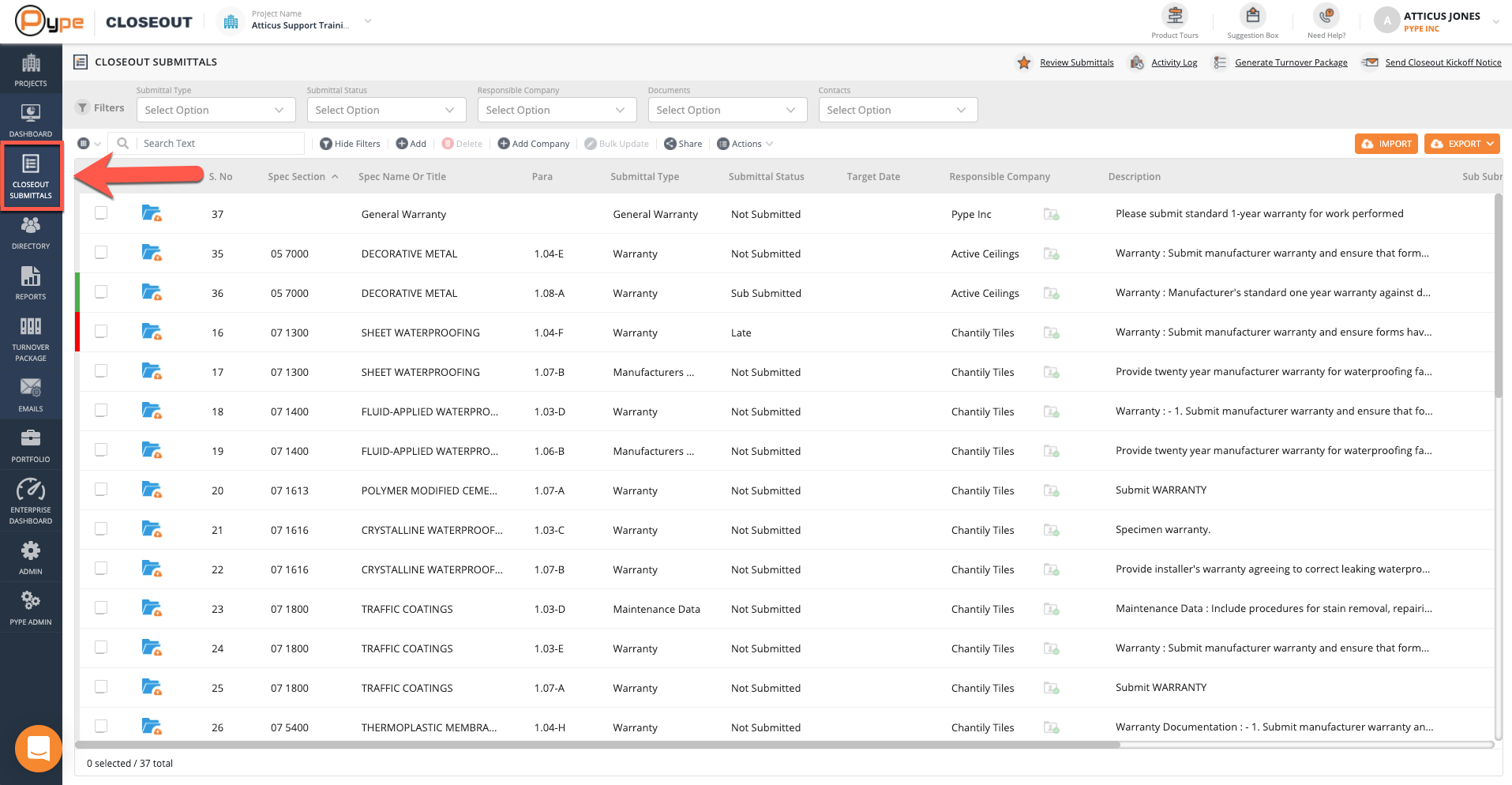Open the Submittal Type filter dropdown
This screenshot has height=785, width=1512.
pyautogui.click(x=216, y=110)
